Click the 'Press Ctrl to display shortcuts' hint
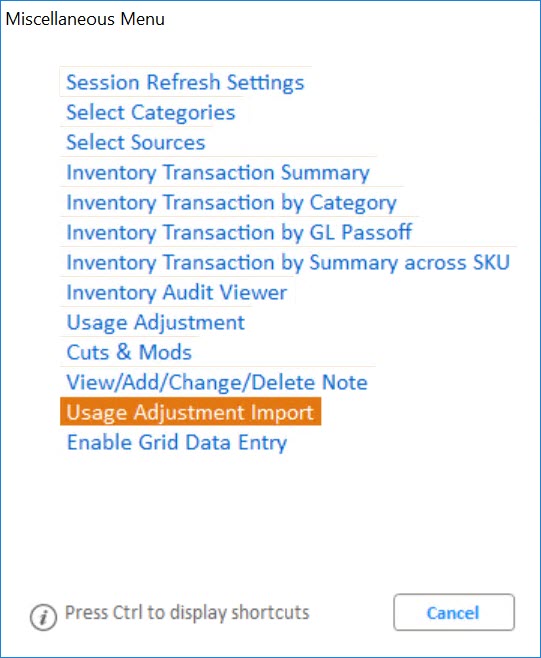Viewport: 541px width, 658px height. coord(187,613)
